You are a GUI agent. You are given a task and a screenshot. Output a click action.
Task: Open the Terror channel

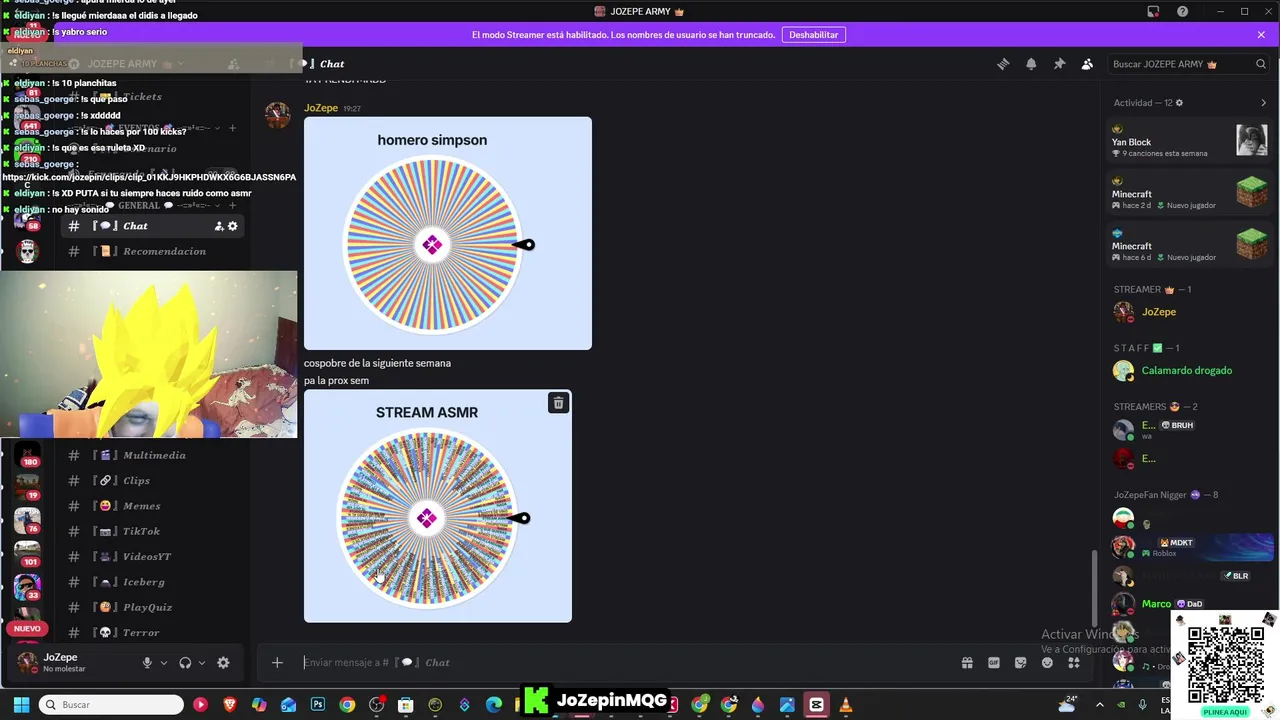(153, 632)
